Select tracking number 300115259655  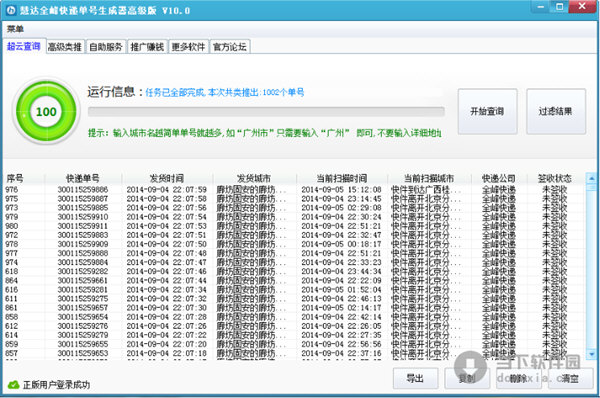point(83,344)
